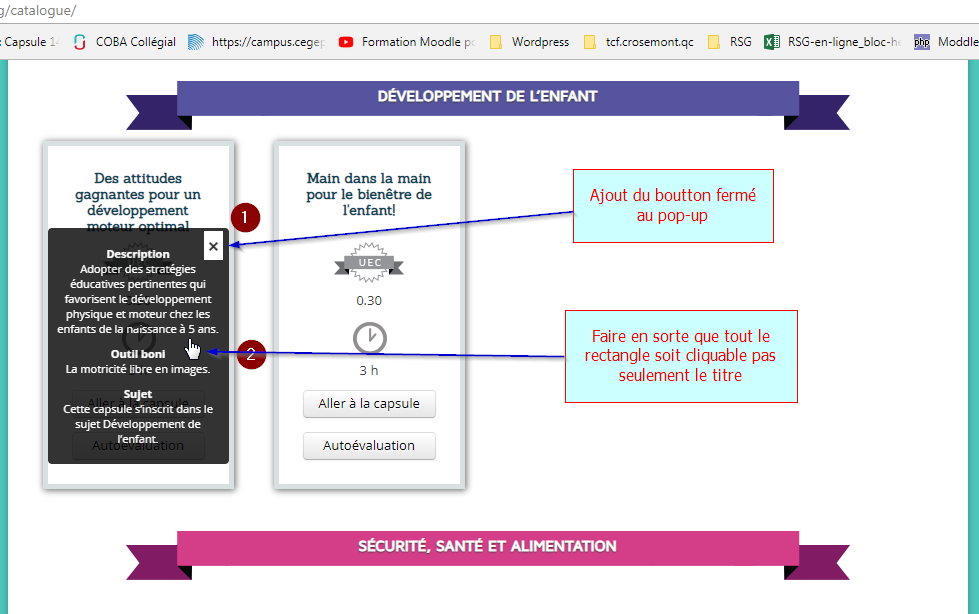Screen dimensions: 979x614
Task: Open the Formation Moodle YouTube bookmark
Action: [407, 42]
